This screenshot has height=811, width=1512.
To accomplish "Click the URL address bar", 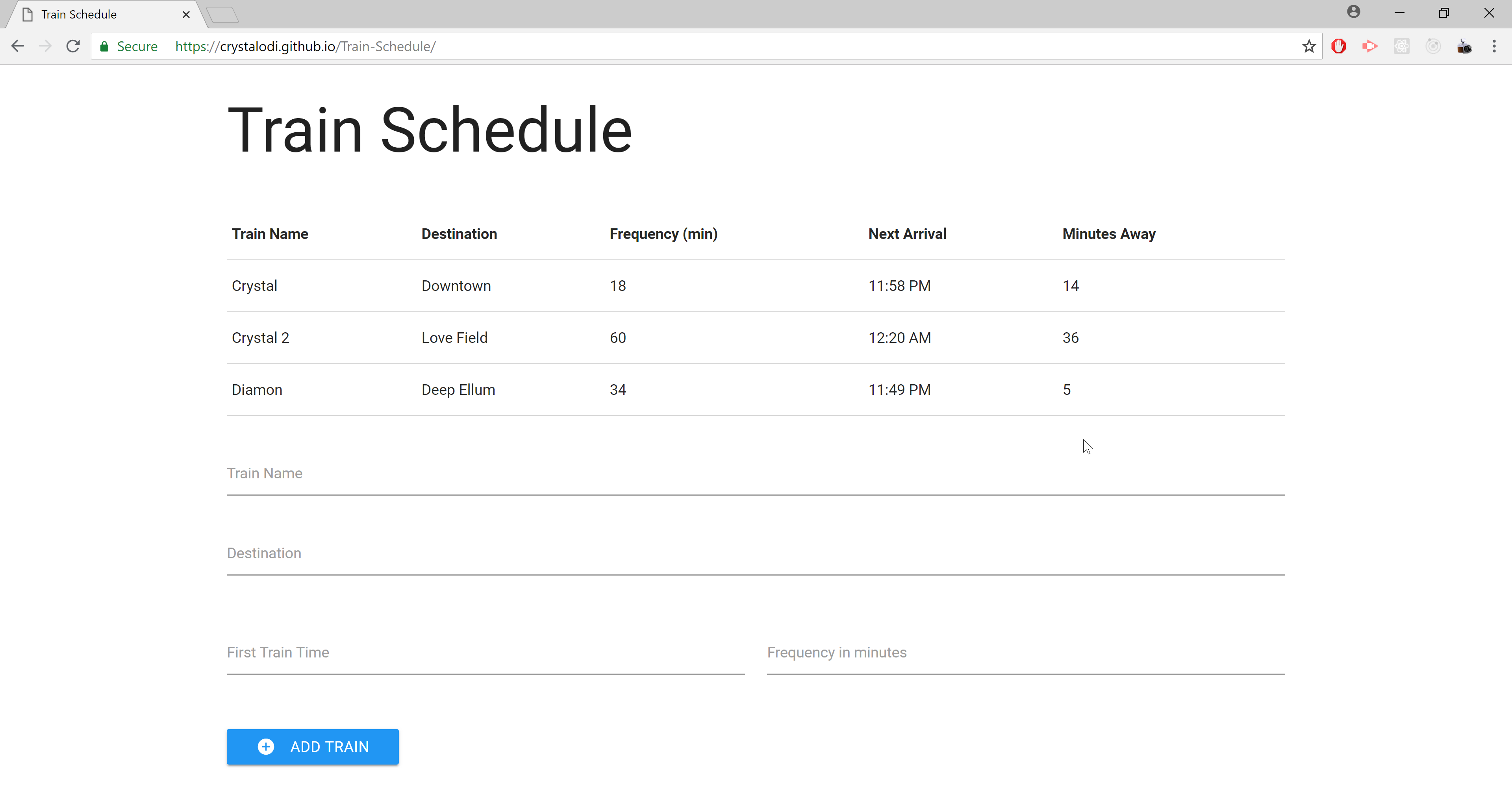I will [x=704, y=46].
